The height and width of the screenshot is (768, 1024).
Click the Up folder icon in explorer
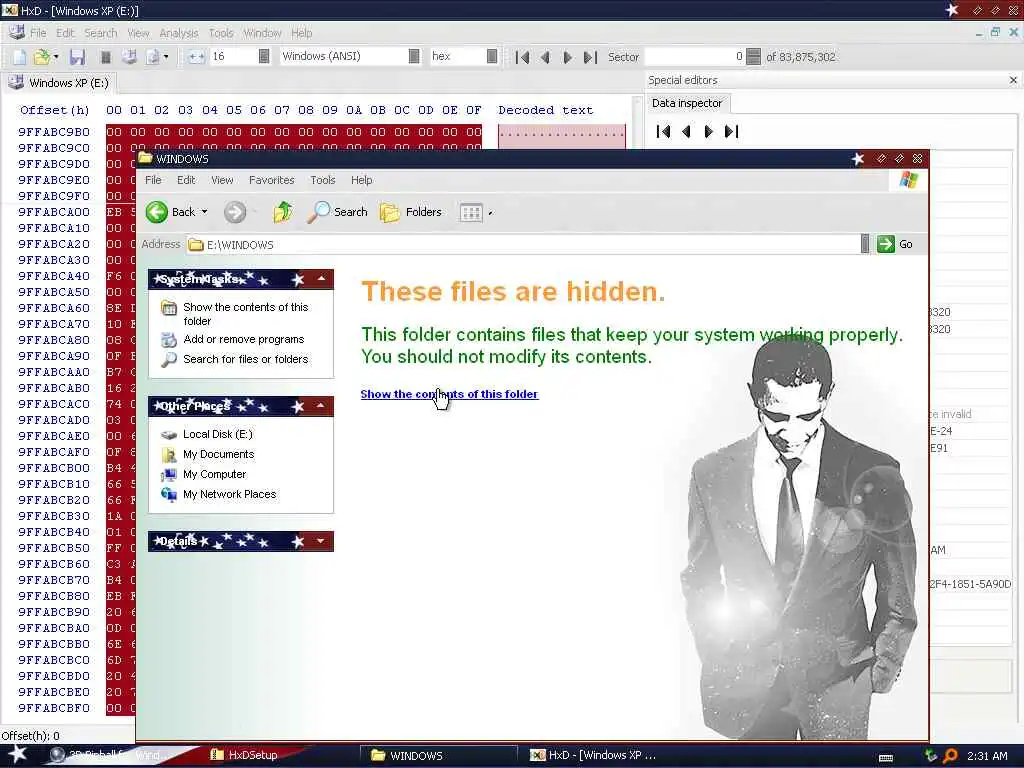pos(283,212)
